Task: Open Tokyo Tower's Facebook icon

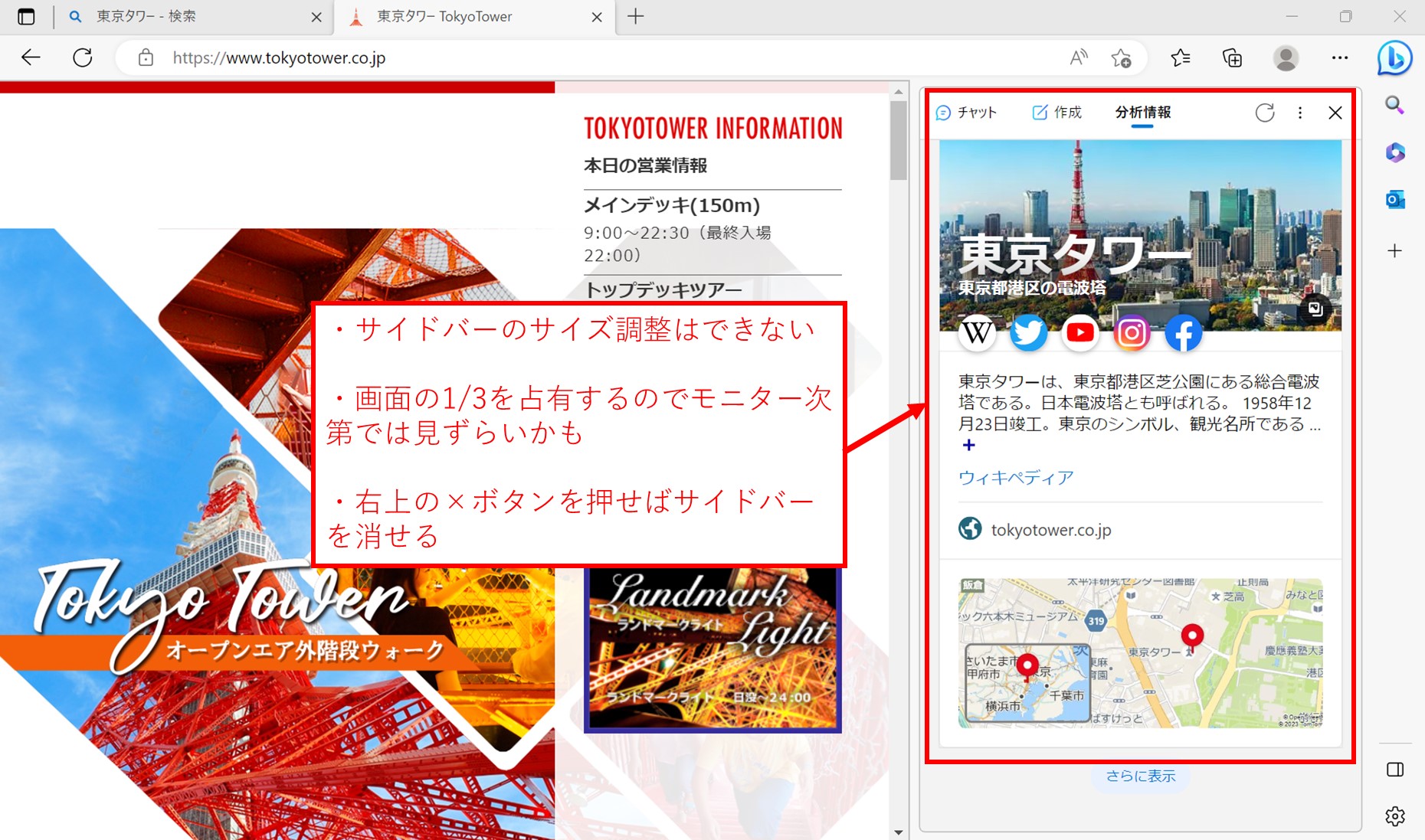Action: pos(1184,332)
